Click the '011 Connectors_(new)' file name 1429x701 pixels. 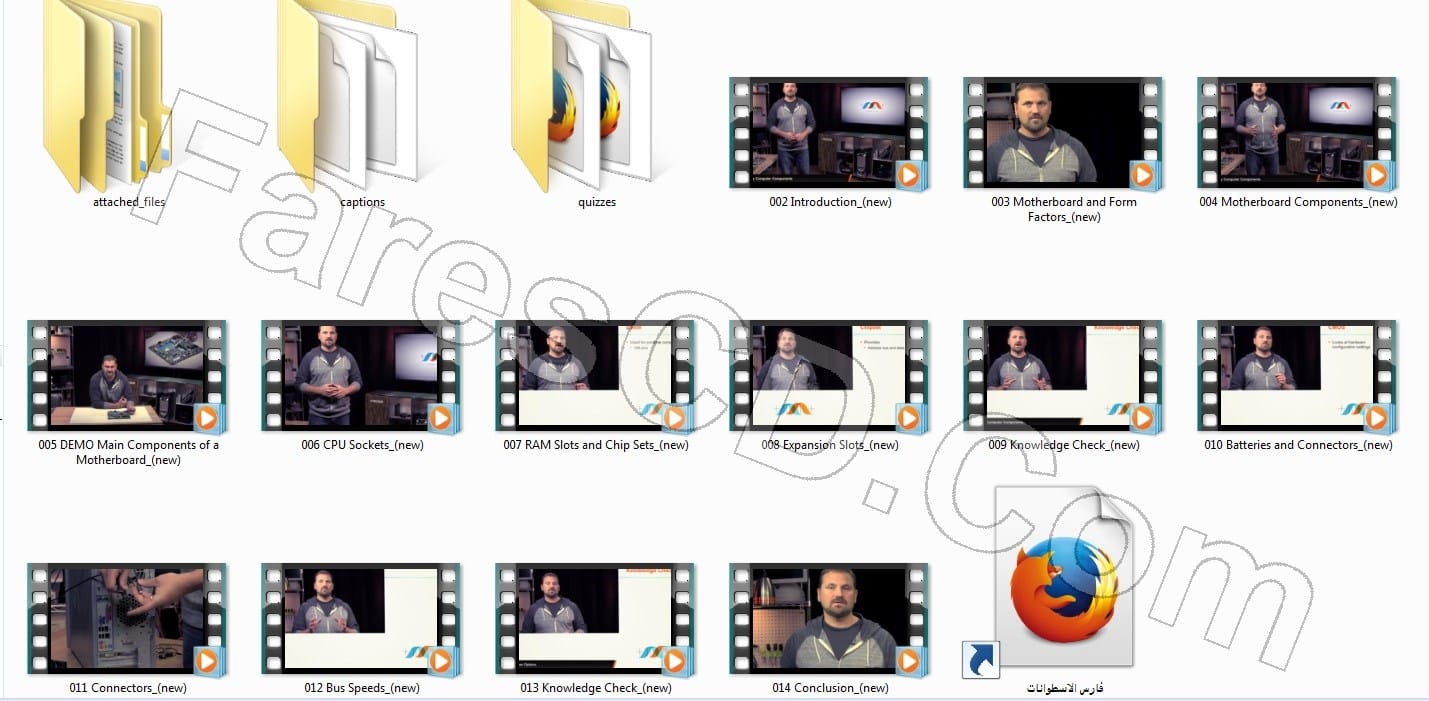click(x=128, y=688)
